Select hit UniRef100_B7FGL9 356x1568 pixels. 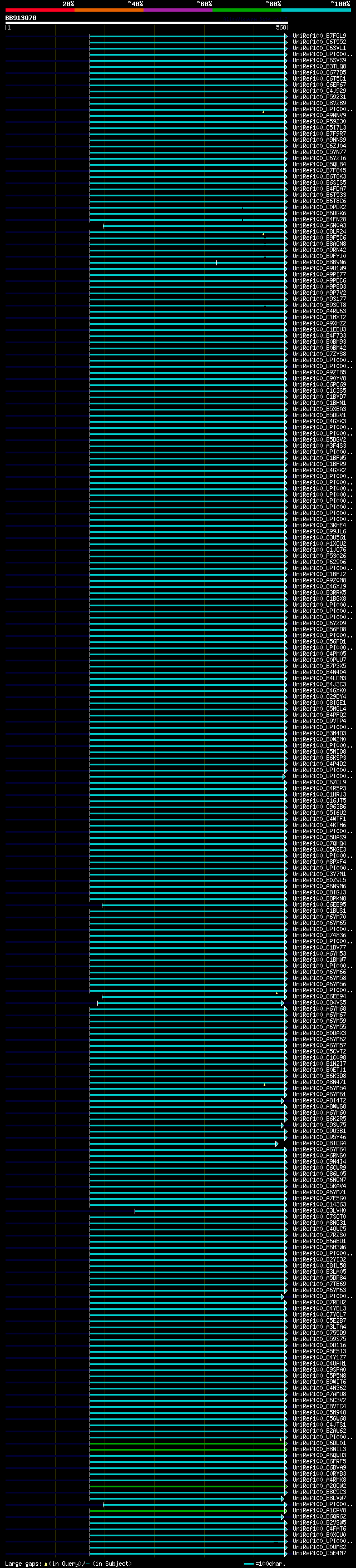click(319, 36)
